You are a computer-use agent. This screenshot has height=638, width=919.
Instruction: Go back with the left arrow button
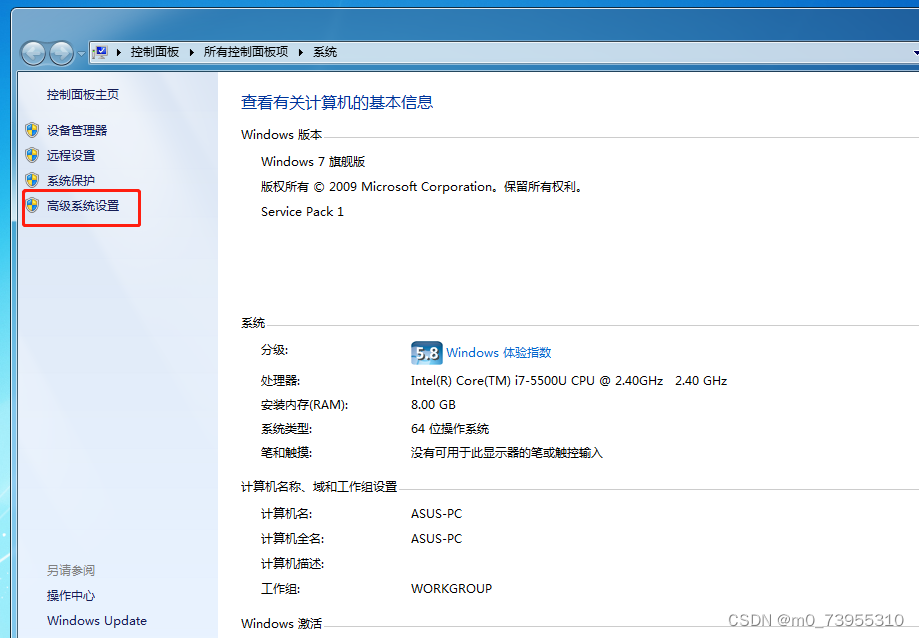(33, 53)
